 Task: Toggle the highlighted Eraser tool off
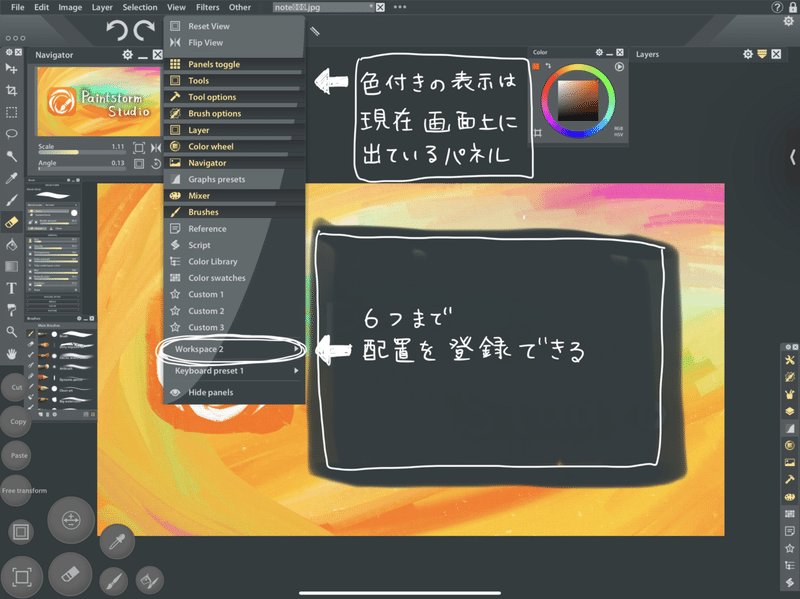point(12,223)
